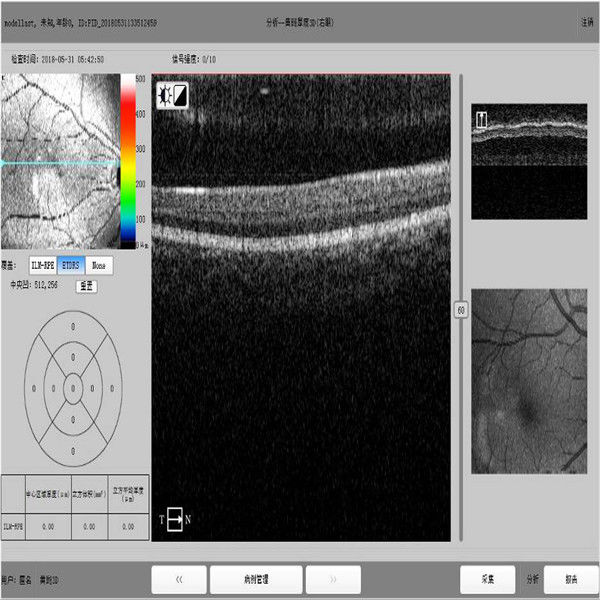
Task: Click the brightness sun icon on B-scan
Action: [x=166, y=95]
